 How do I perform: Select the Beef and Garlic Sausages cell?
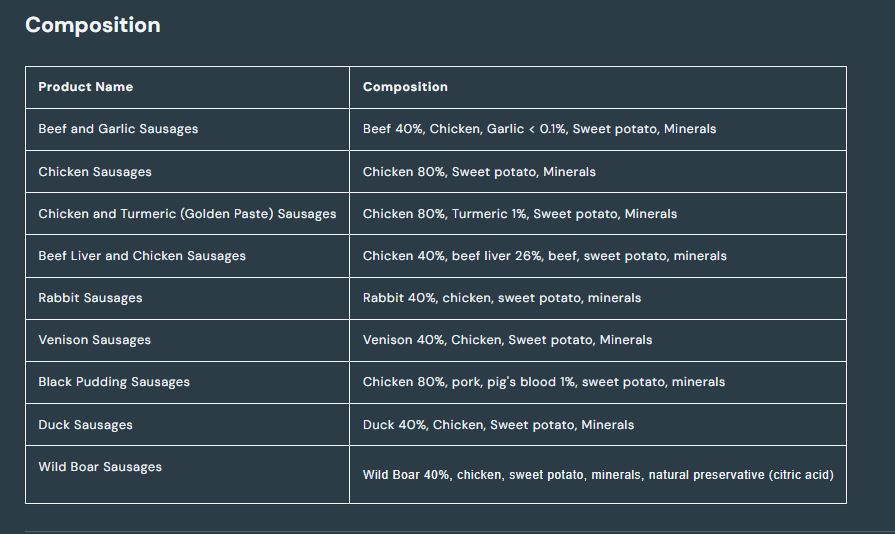click(118, 129)
